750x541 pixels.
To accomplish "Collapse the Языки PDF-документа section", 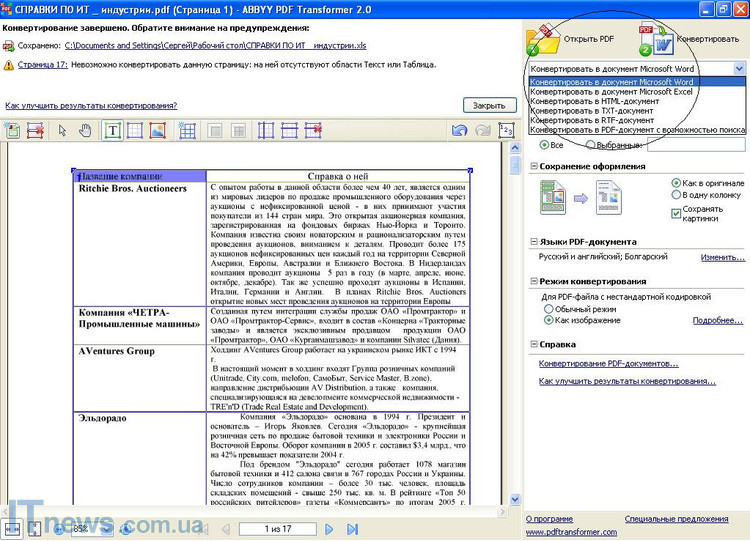I will [x=534, y=242].
